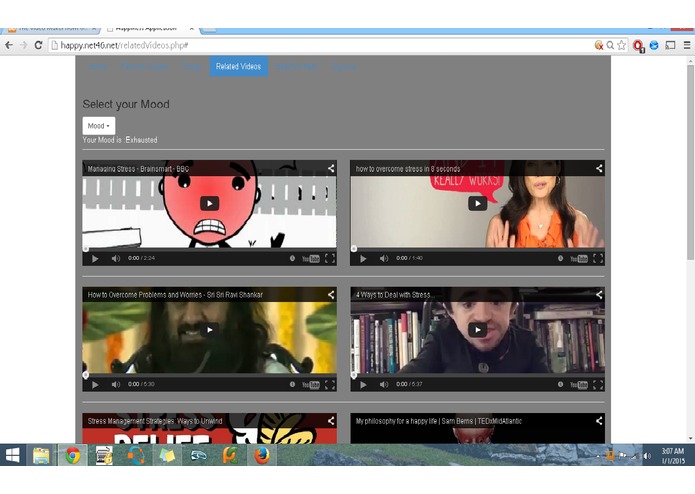
Task: Open the Chrome menu hamburger icon
Action: click(x=687, y=45)
